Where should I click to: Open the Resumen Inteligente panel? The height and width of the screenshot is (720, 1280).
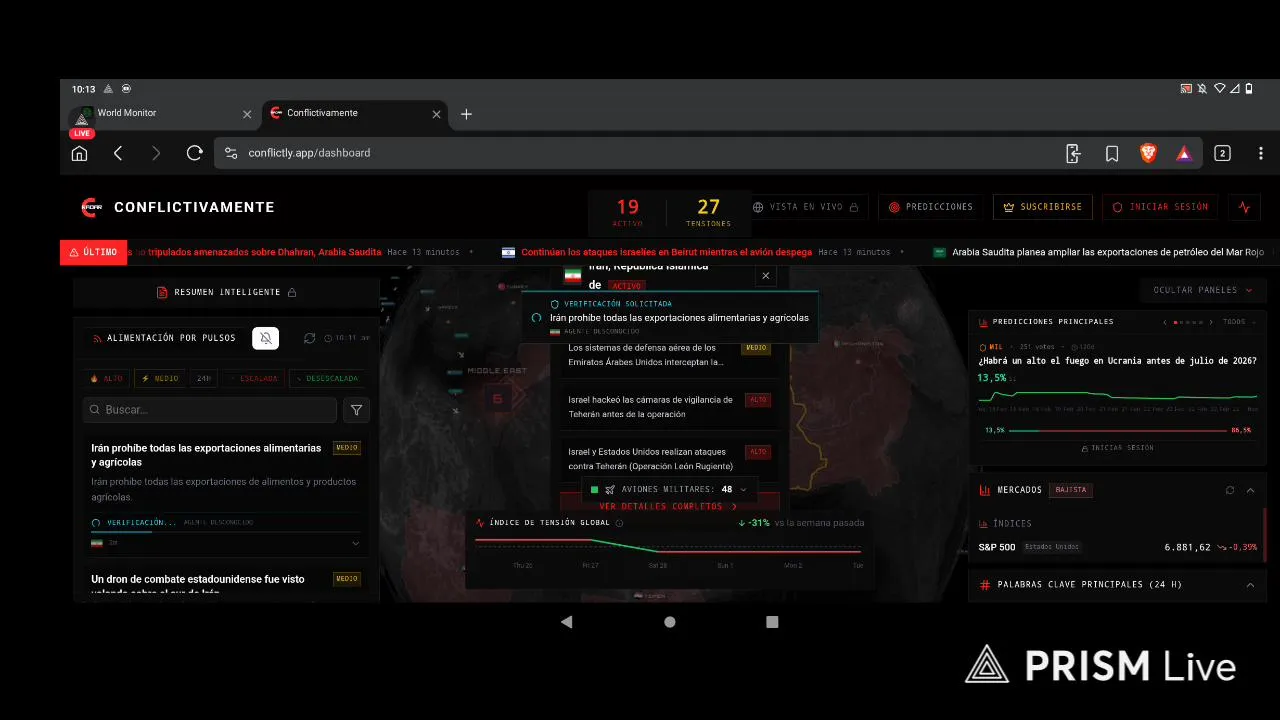pos(226,292)
